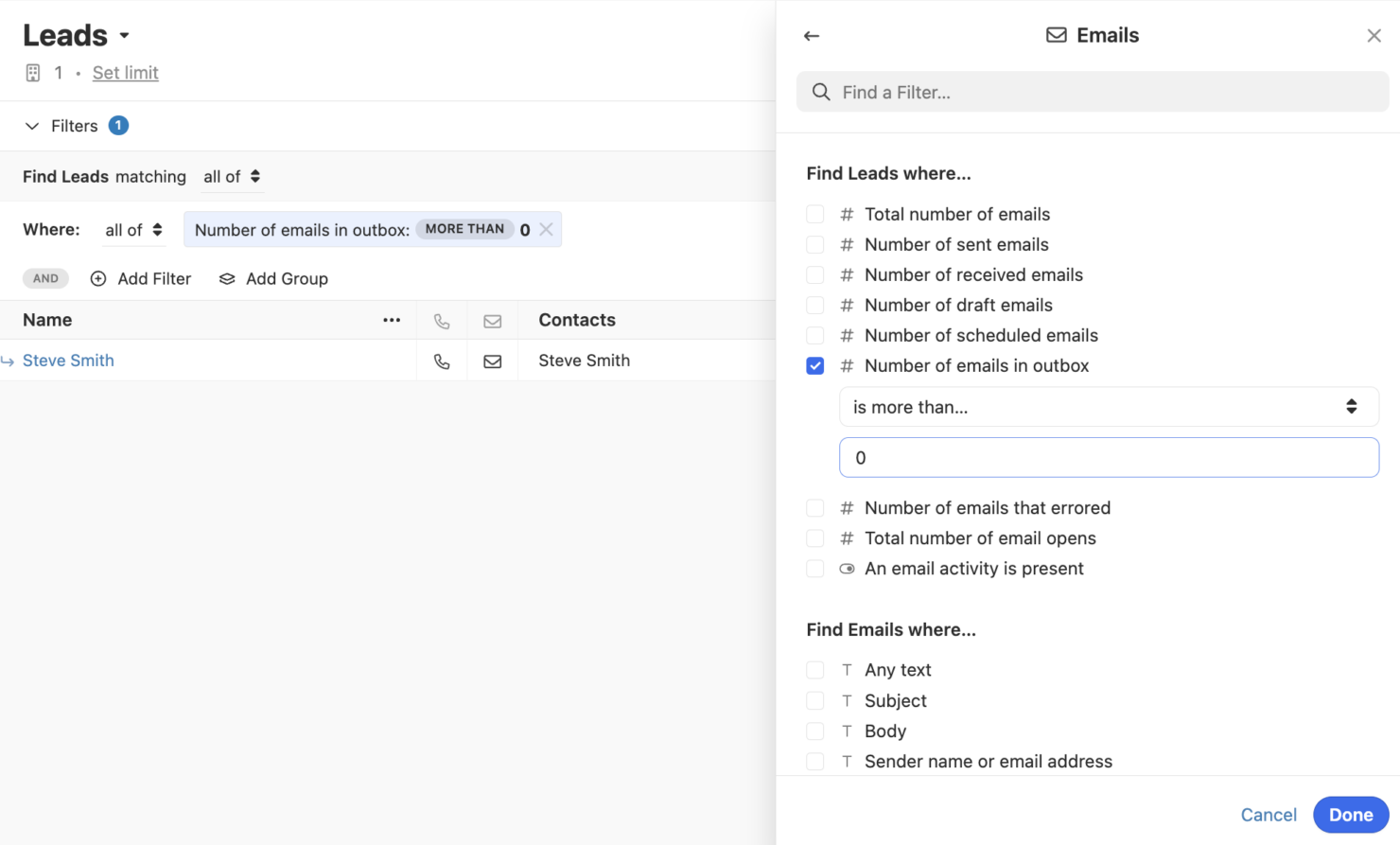This screenshot has height=845, width=1400.
Task: Click the value field containing 0
Action: (1108, 457)
